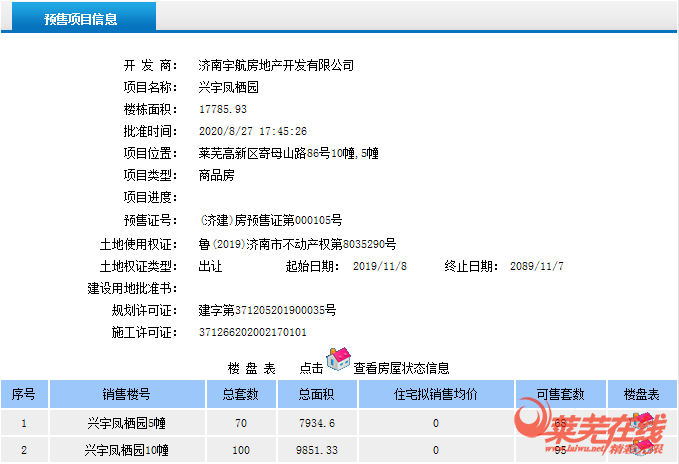This screenshot has width=679, height=464.
Task: Click the 住宅拟销售均价 column header
Action: point(436,394)
